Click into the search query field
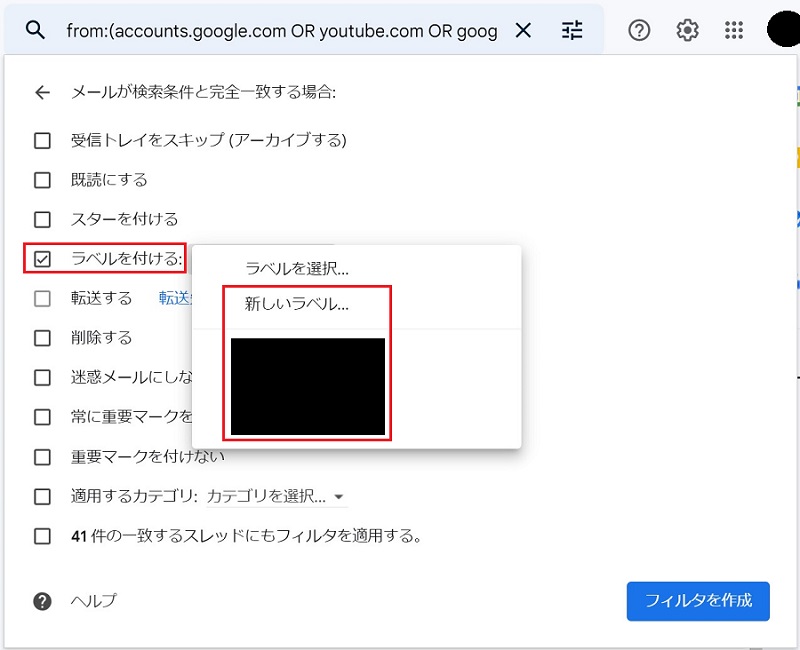Screen dimensions: 800x650 [282, 31]
